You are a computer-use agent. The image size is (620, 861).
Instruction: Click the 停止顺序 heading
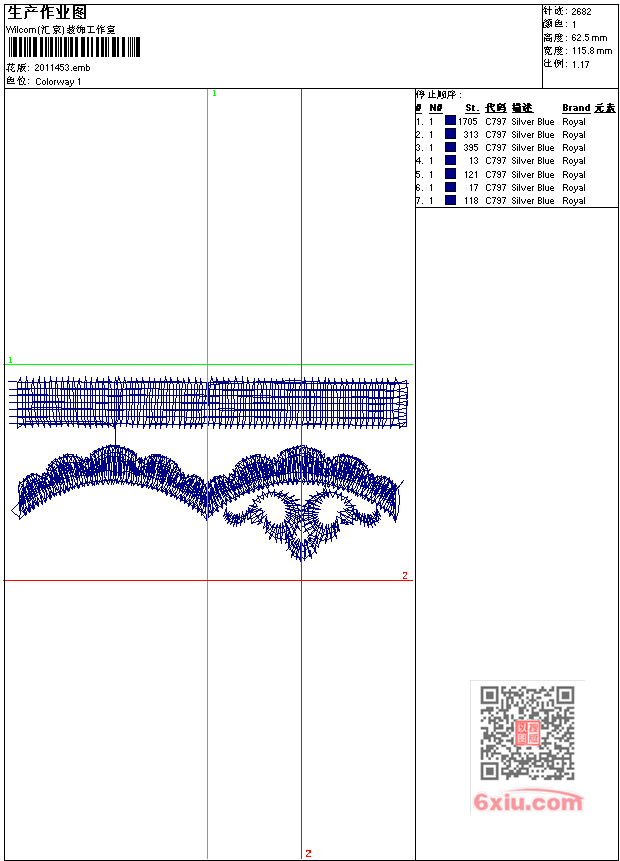pyautogui.click(x=438, y=94)
